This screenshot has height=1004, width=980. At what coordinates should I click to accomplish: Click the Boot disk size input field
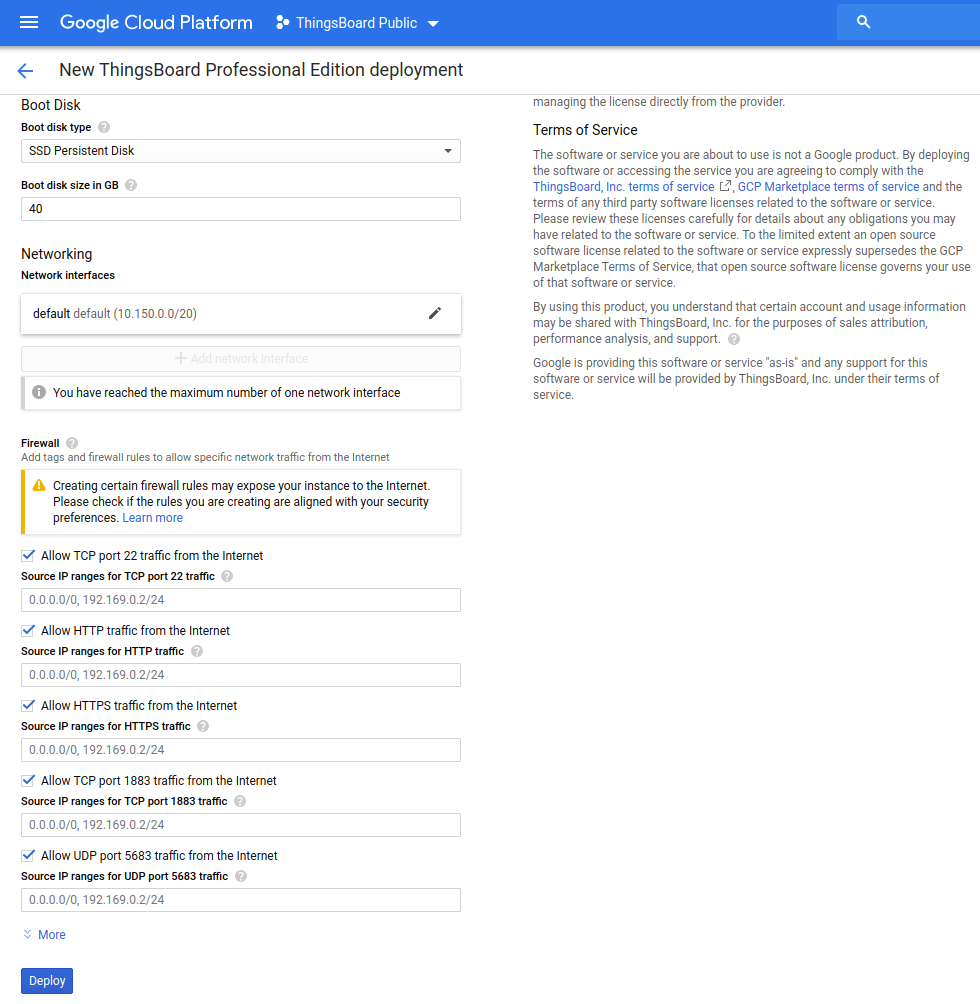[x=241, y=209]
